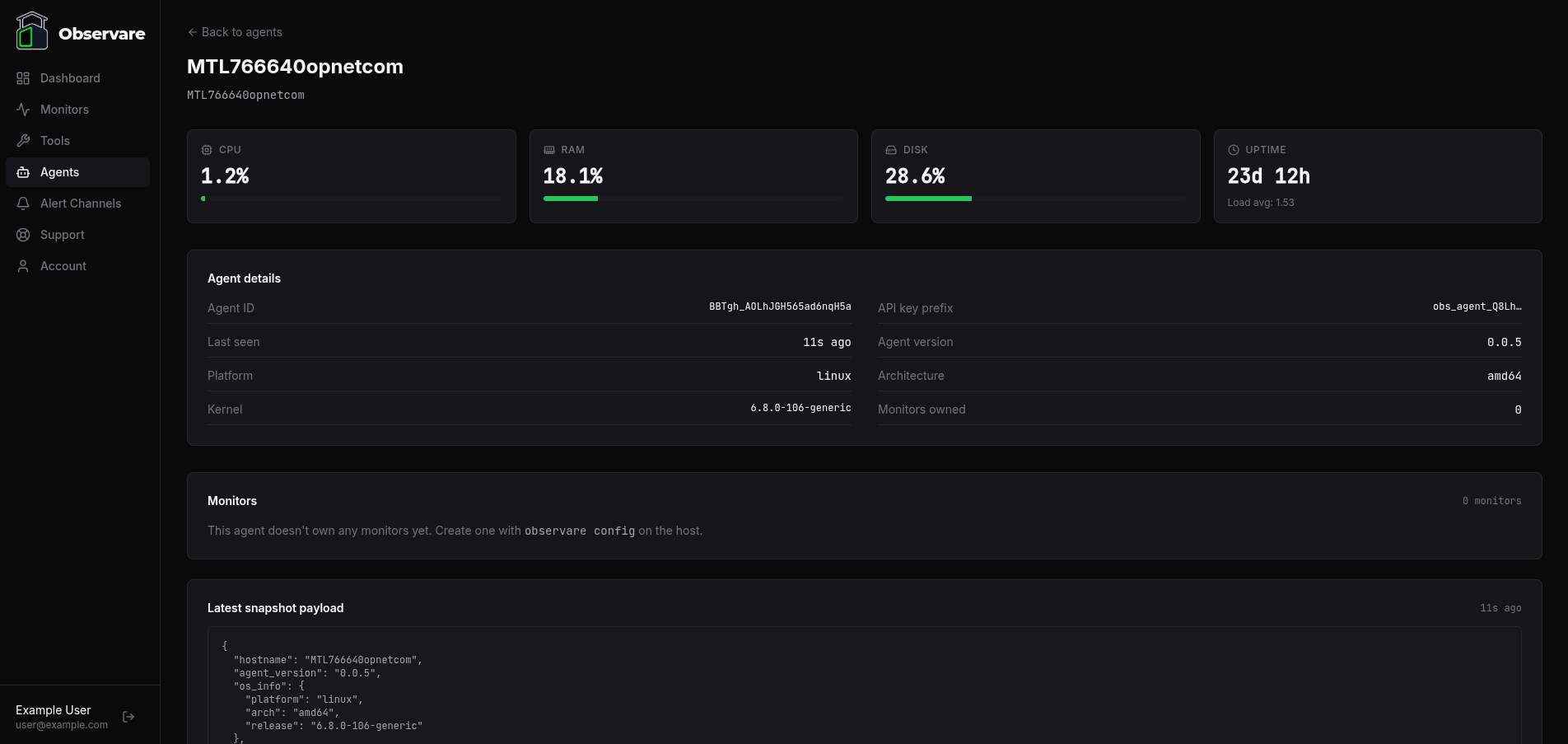The width and height of the screenshot is (1568, 744).
Task: Click the UPTIME clock icon
Action: (x=1233, y=150)
